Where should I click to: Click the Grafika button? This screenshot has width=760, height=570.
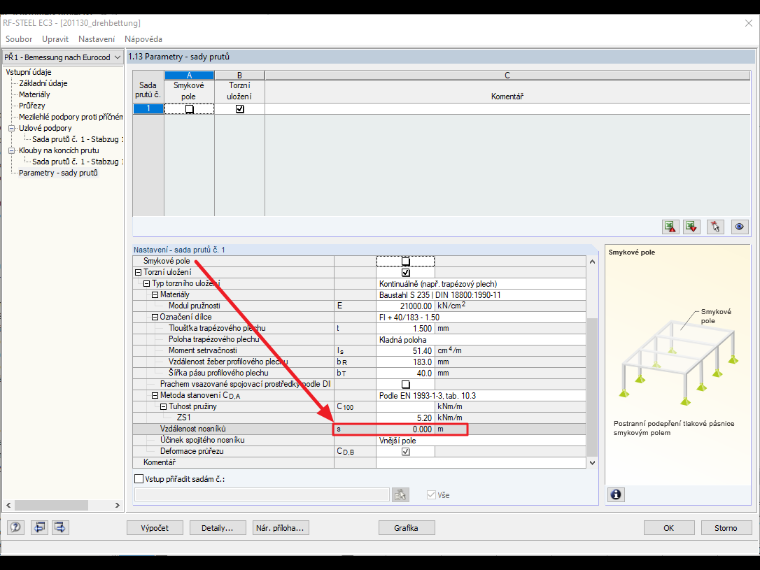tap(406, 528)
